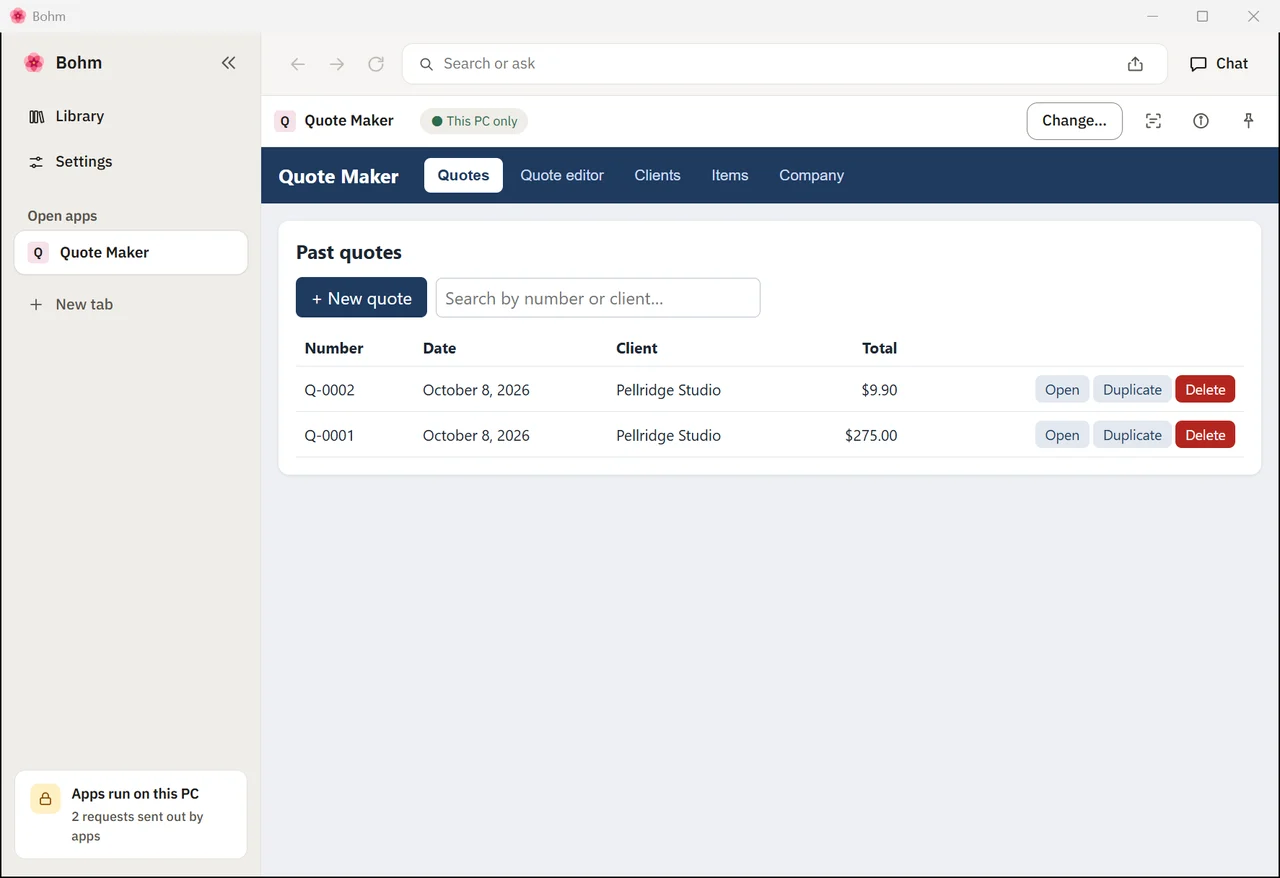
Task: Go to the Company tab
Action: [x=811, y=175]
